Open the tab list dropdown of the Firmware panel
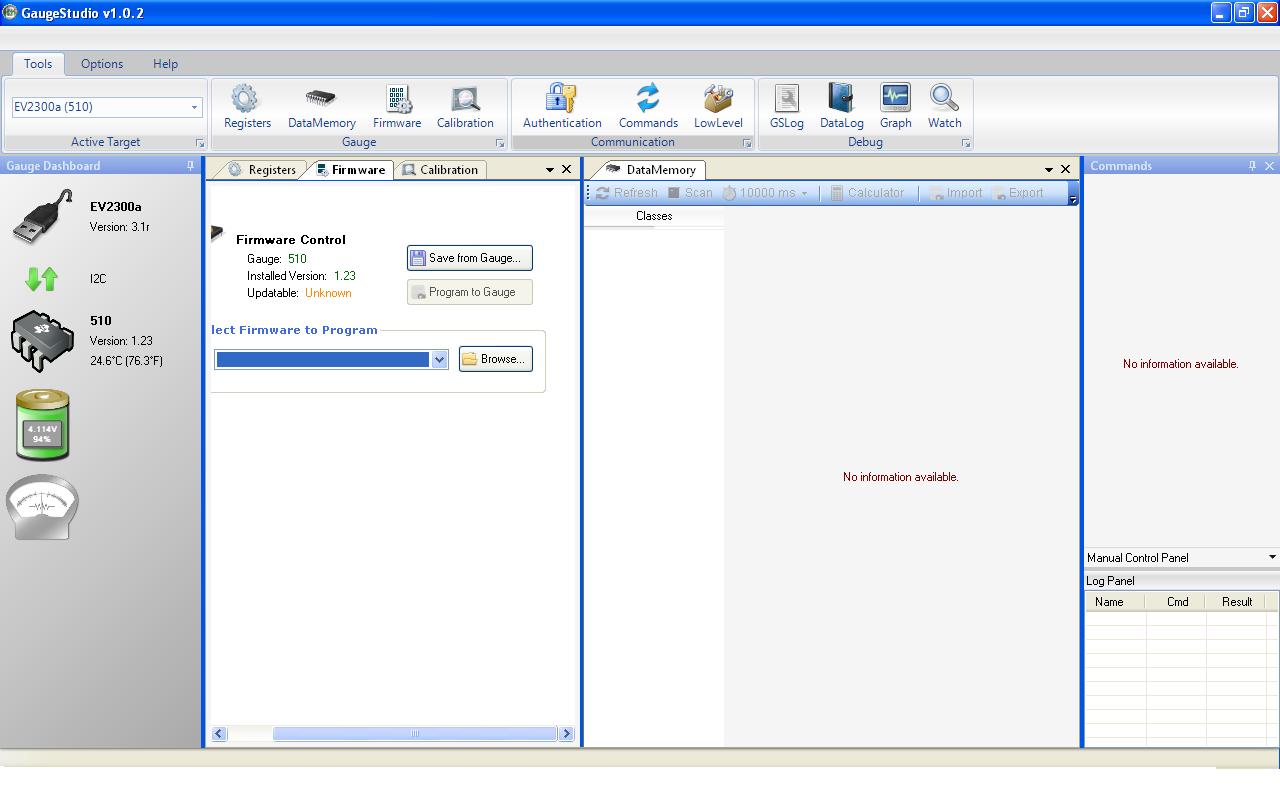The height and width of the screenshot is (800, 1280). click(549, 170)
